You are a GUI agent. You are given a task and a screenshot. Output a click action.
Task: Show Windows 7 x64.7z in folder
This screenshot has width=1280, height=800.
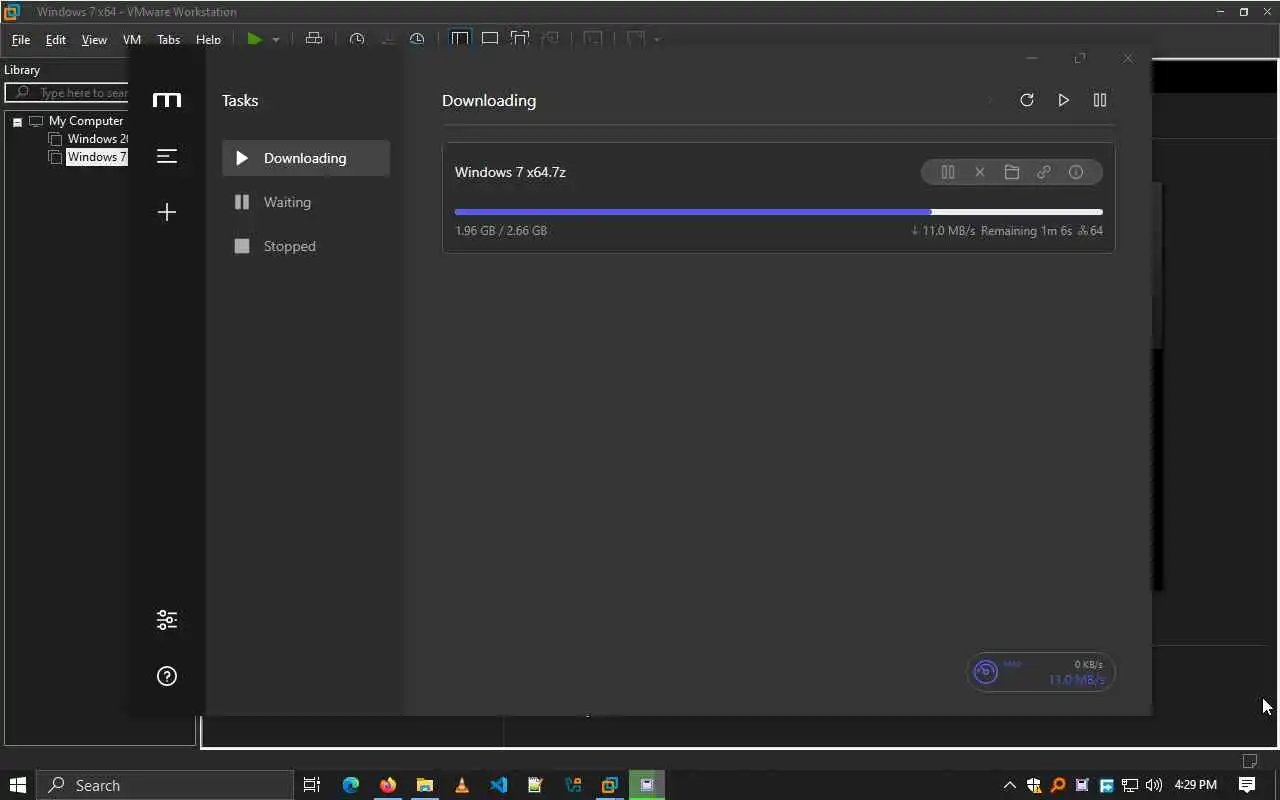(1012, 172)
